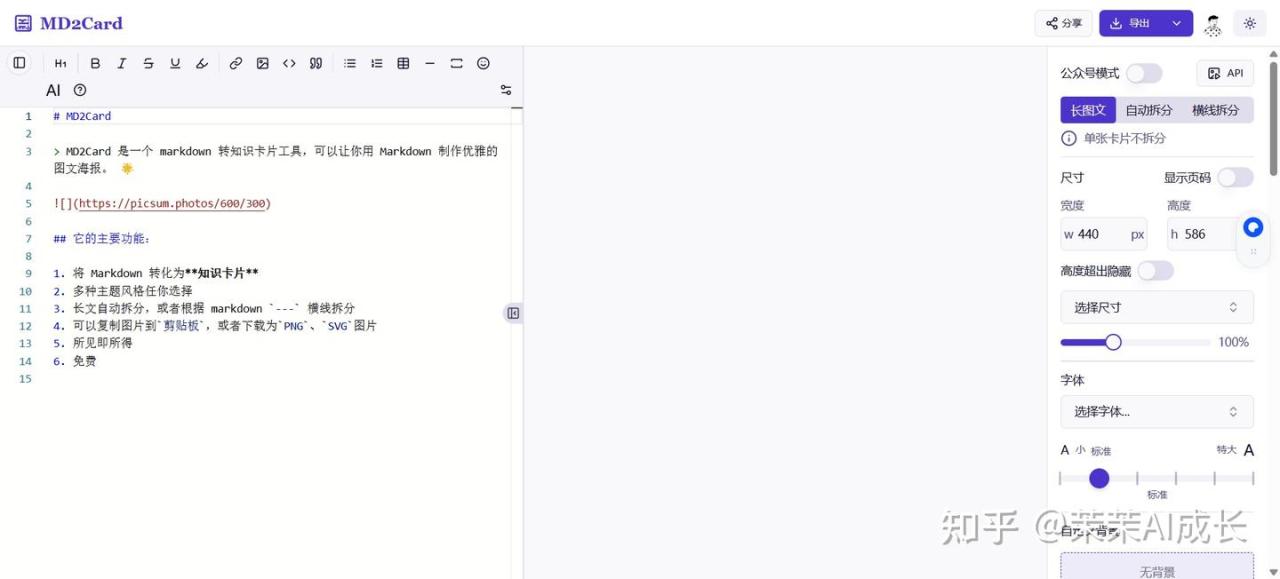Switch to the 自动拆分 tab

1148,110
